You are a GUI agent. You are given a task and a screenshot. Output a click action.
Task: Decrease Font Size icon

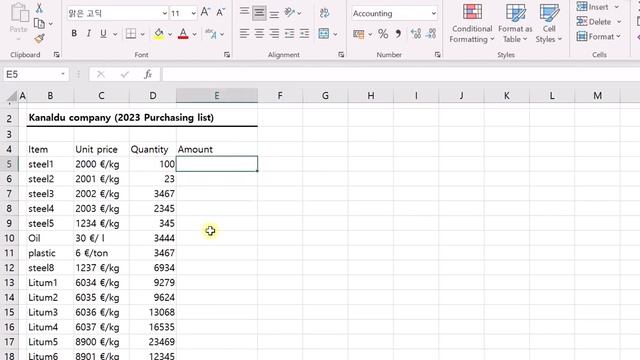[220, 13]
